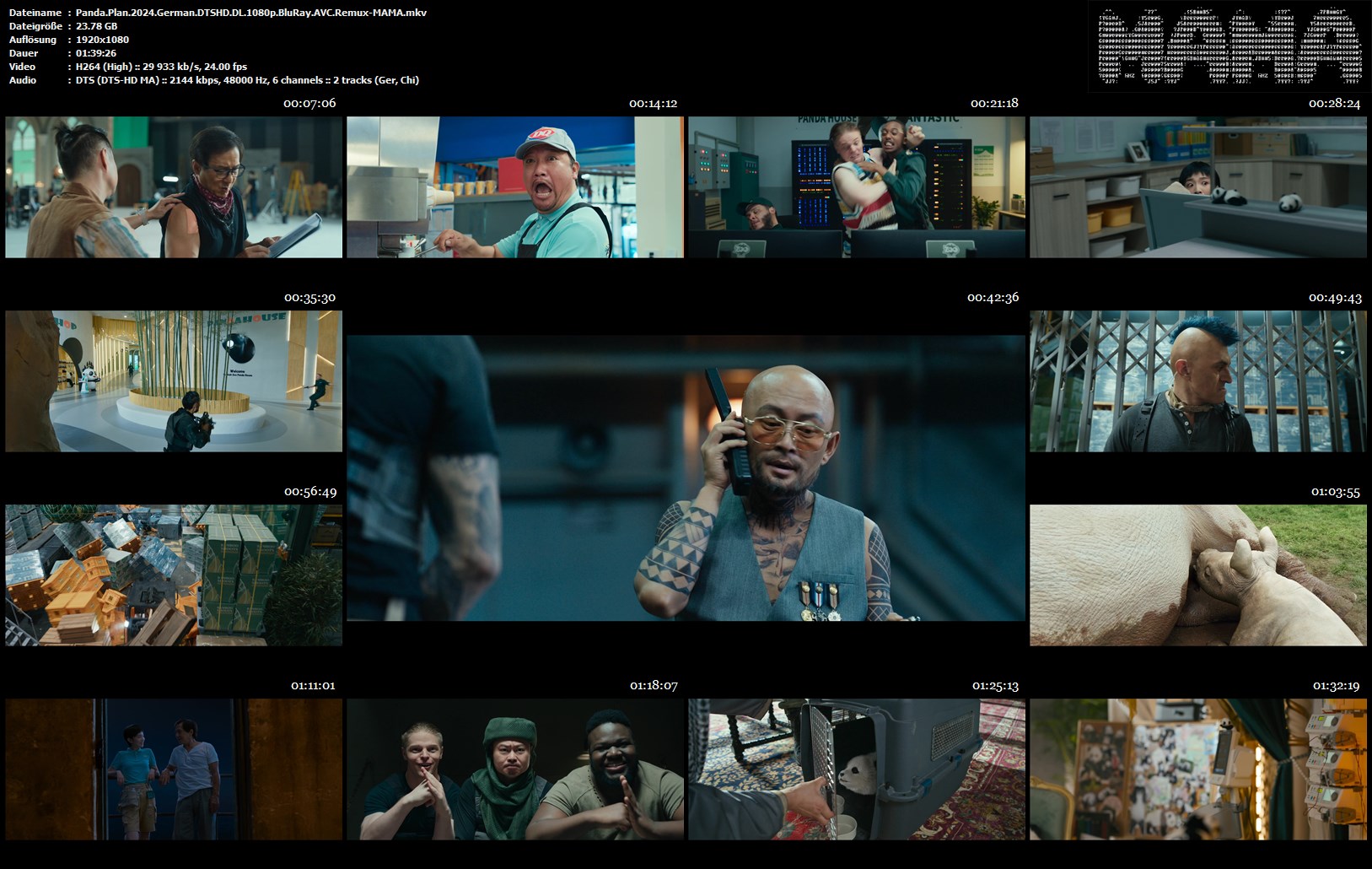Click the Audio field label
This screenshot has height=869, width=1372.
click(23, 80)
